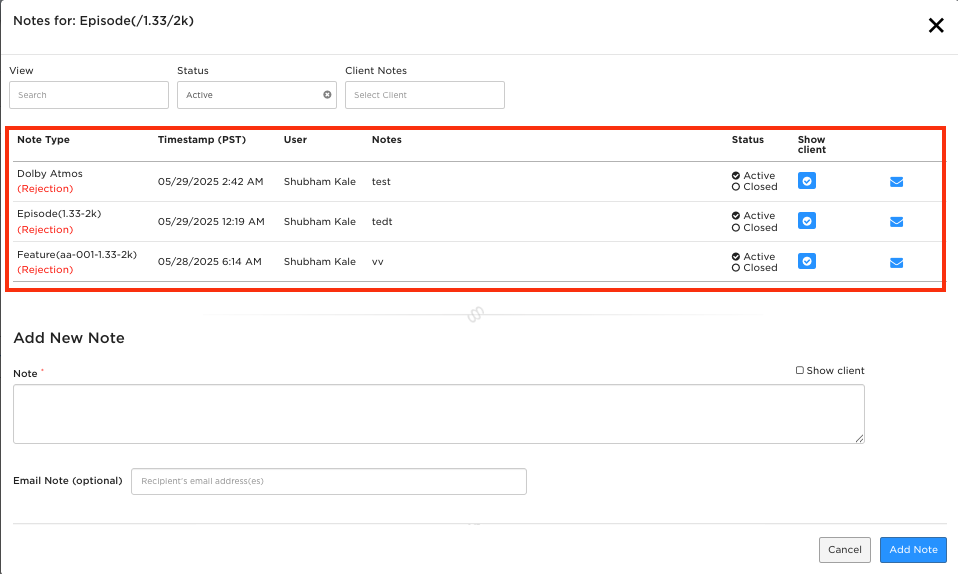Open the Select Client dropdown

(x=425, y=95)
